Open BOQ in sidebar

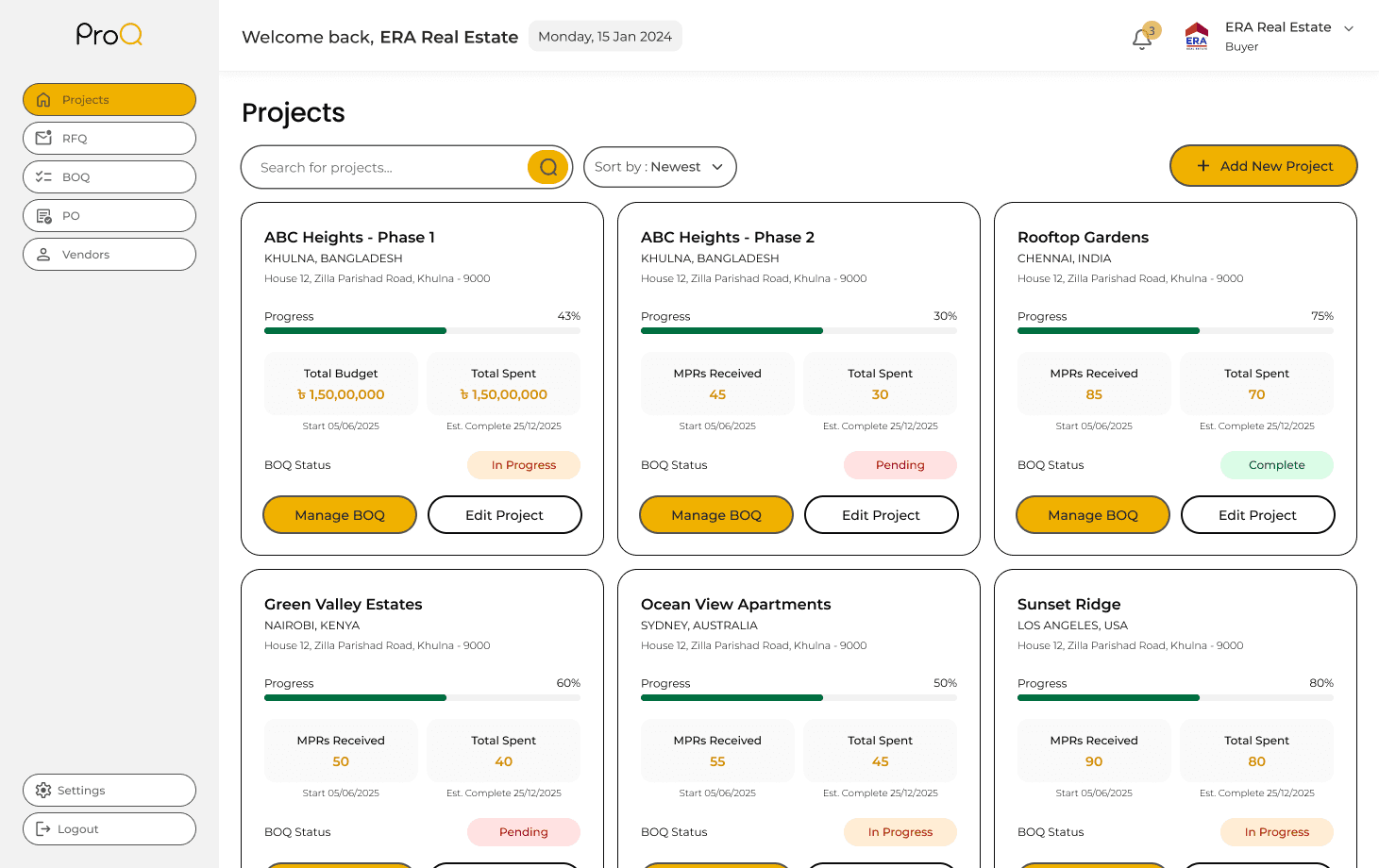click(x=109, y=177)
